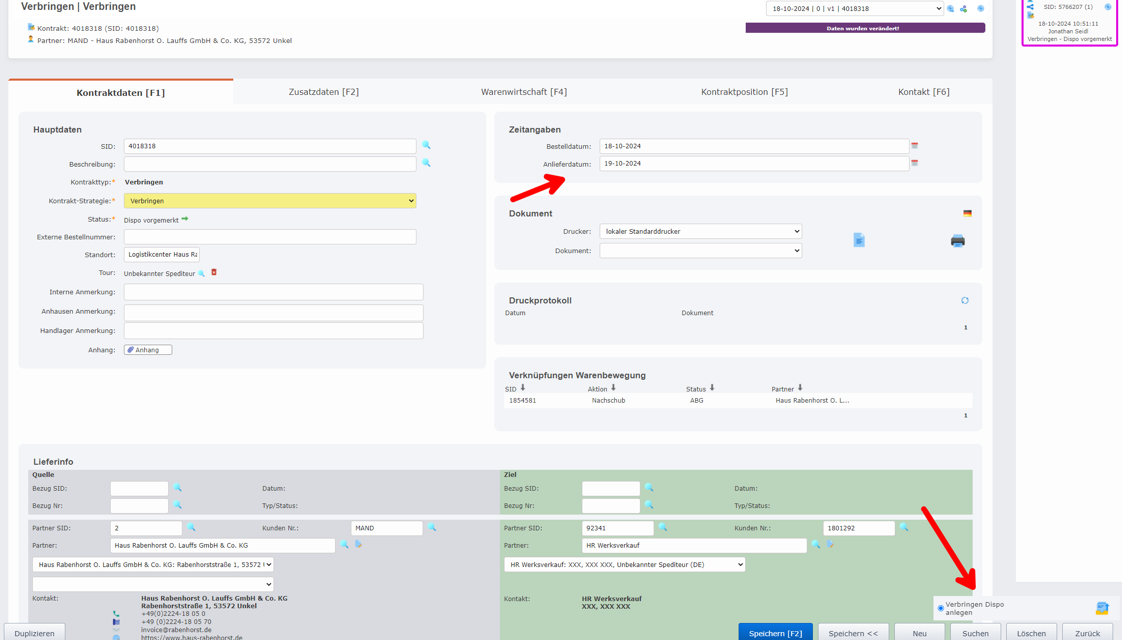Image resolution: width=1122 pixels, height=640 pixels.
Task: Open the Anlieferdatum calendar picker
Action: 914,163
